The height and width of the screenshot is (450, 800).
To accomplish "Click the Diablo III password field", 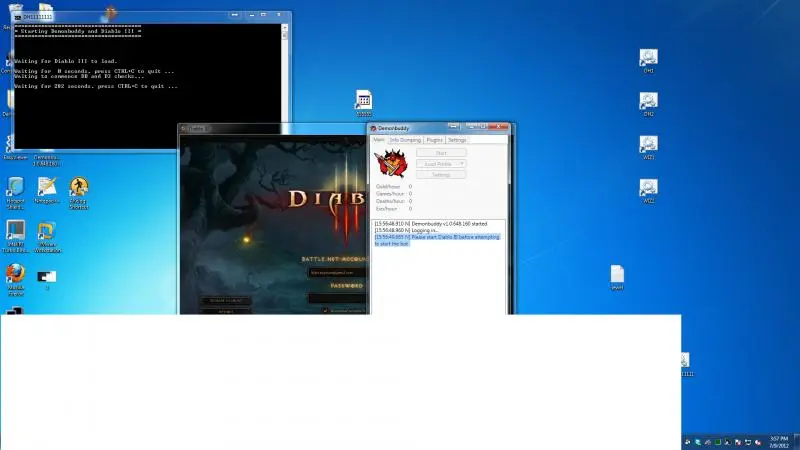I will tap(336, 297).
